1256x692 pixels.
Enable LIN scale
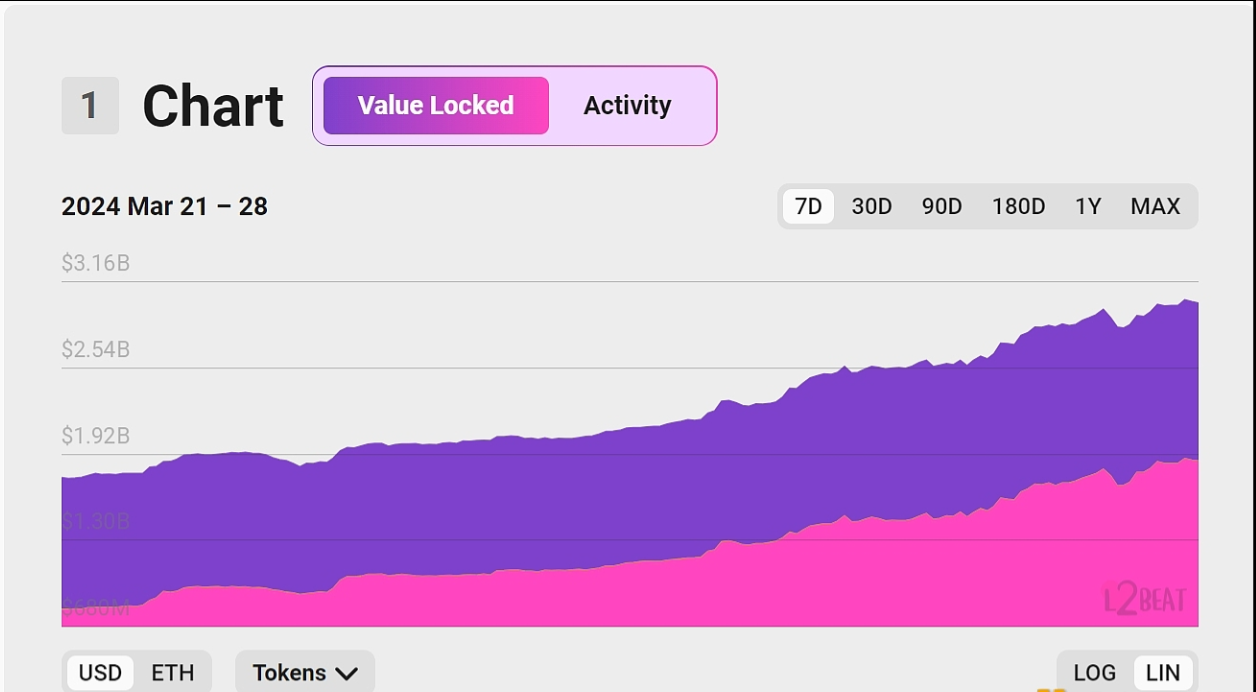coord(1163,673)
